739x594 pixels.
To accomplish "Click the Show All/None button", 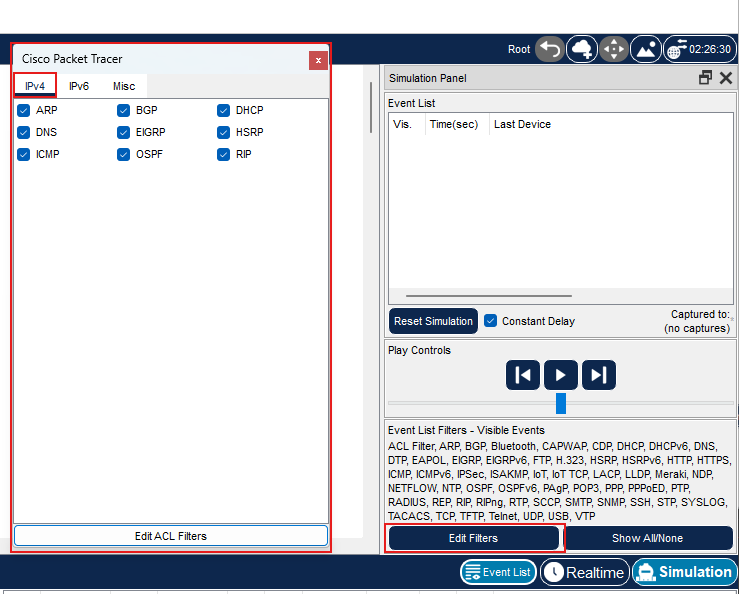I will 647,538.
